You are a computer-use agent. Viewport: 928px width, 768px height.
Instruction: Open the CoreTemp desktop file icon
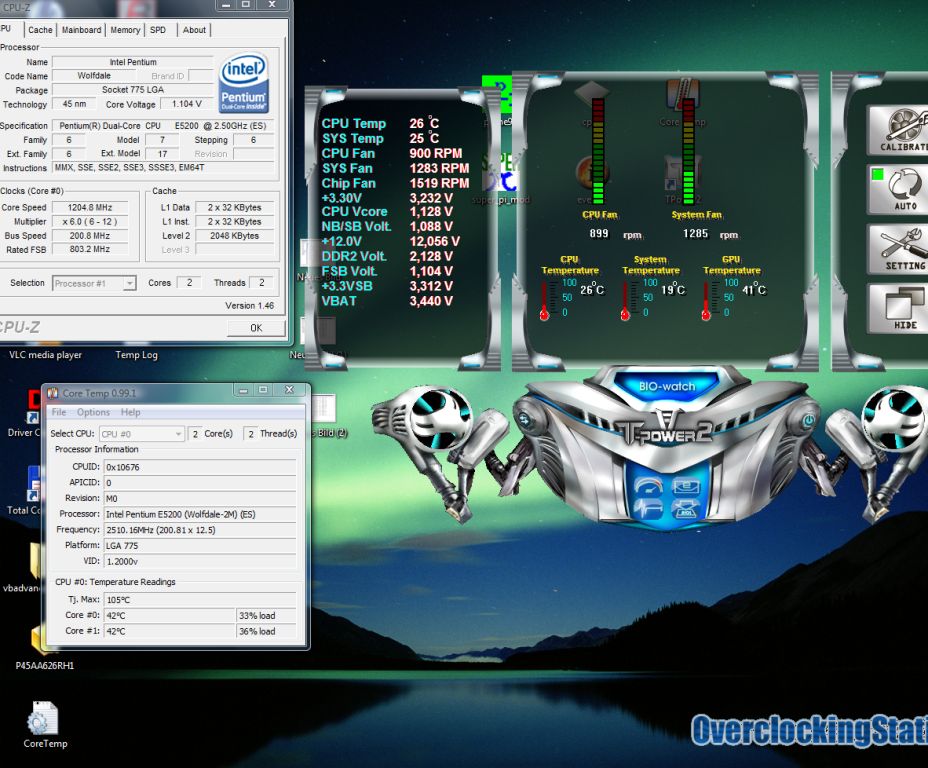click(44, 724)
